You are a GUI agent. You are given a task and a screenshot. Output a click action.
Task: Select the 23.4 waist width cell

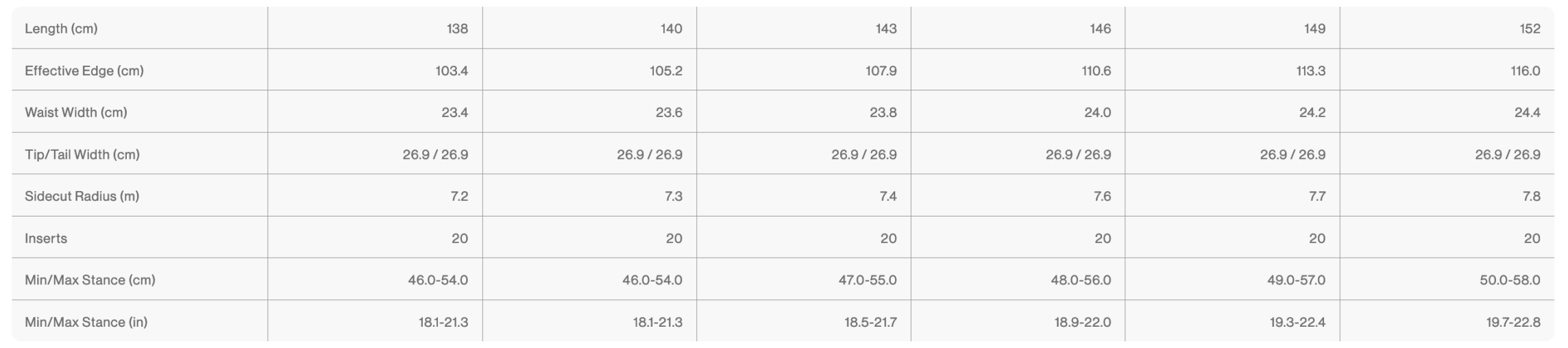(x=454, y=112)
